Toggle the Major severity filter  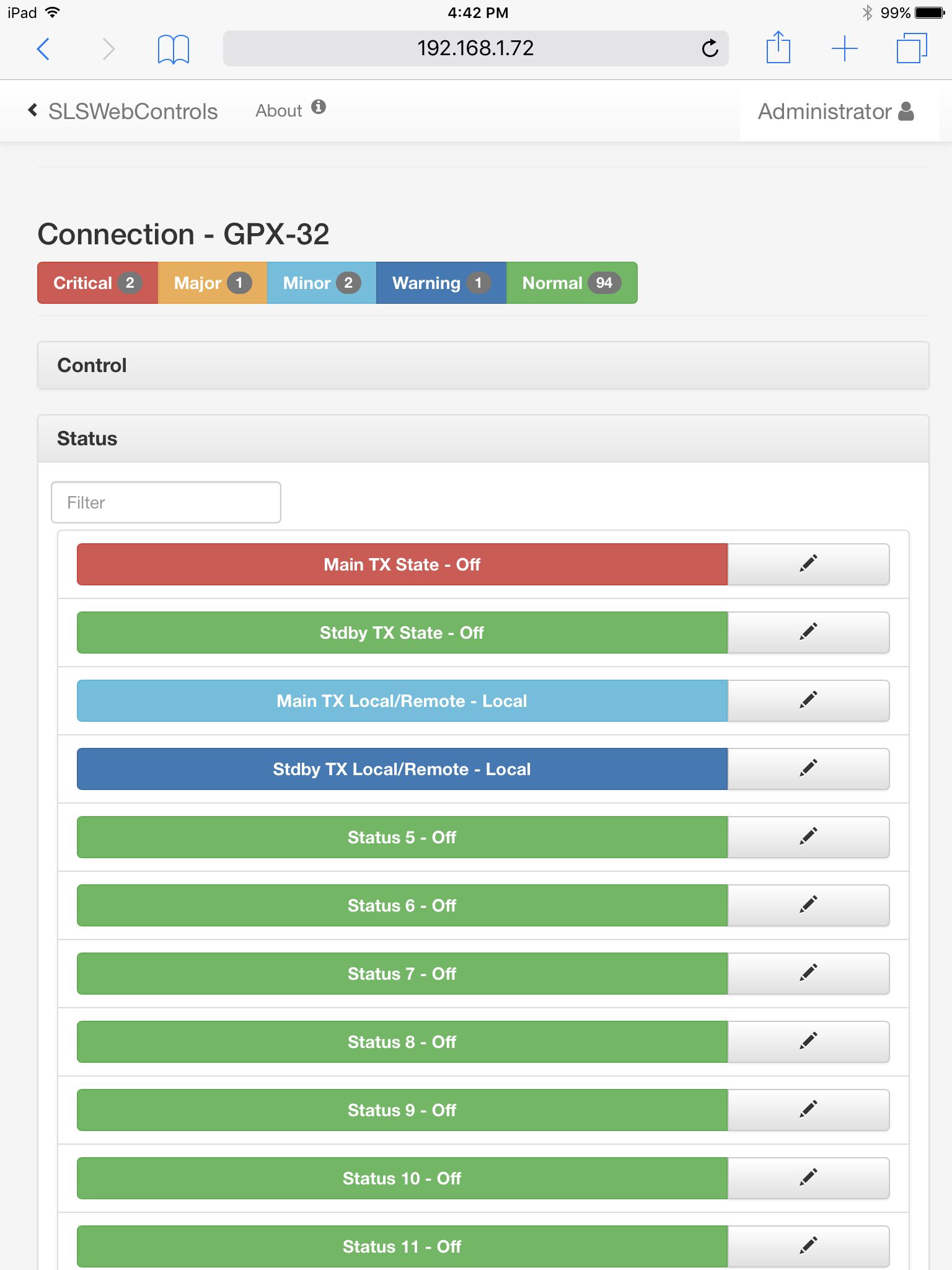point(212,283)
